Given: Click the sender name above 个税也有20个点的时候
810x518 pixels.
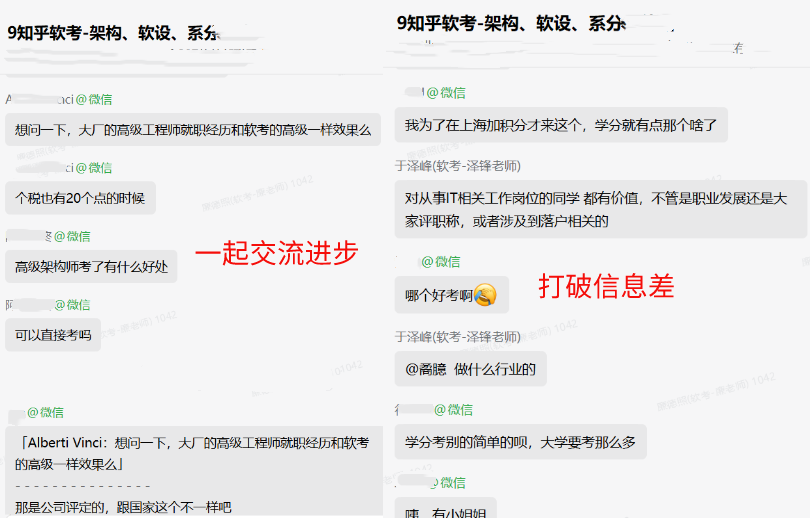Looking at the screenshot, I should click(64, 167).
